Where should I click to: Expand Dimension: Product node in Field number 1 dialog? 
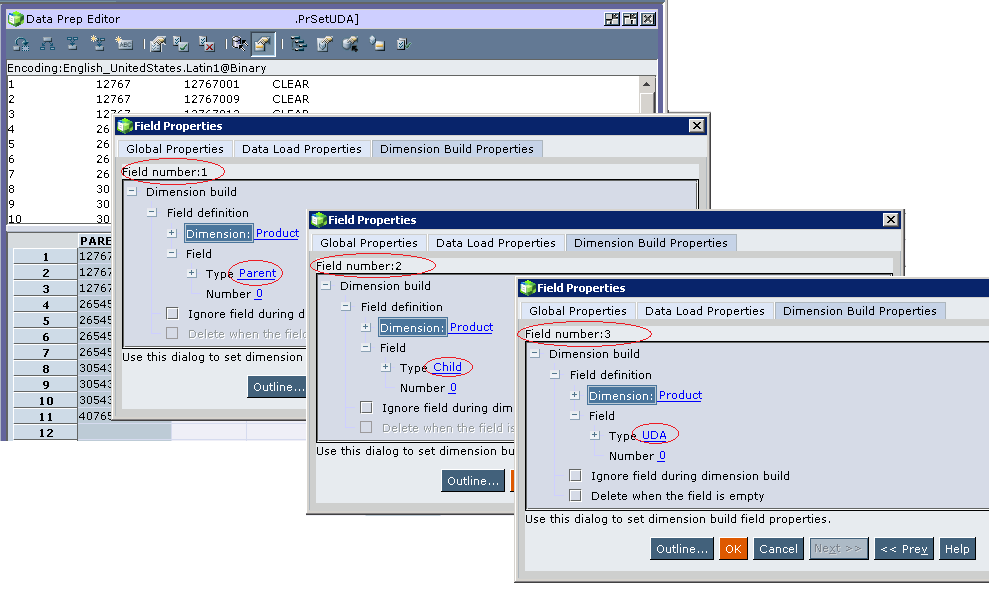point(172,233)
